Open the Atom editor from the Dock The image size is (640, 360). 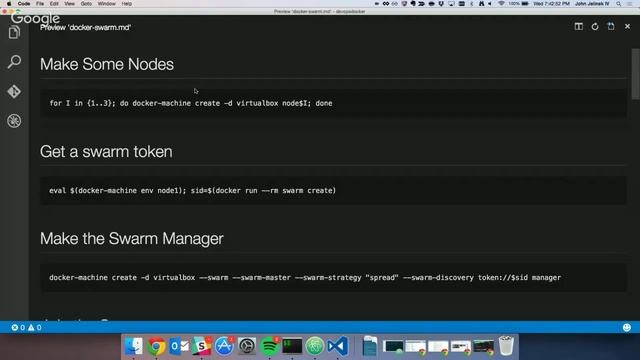[315, 346]
